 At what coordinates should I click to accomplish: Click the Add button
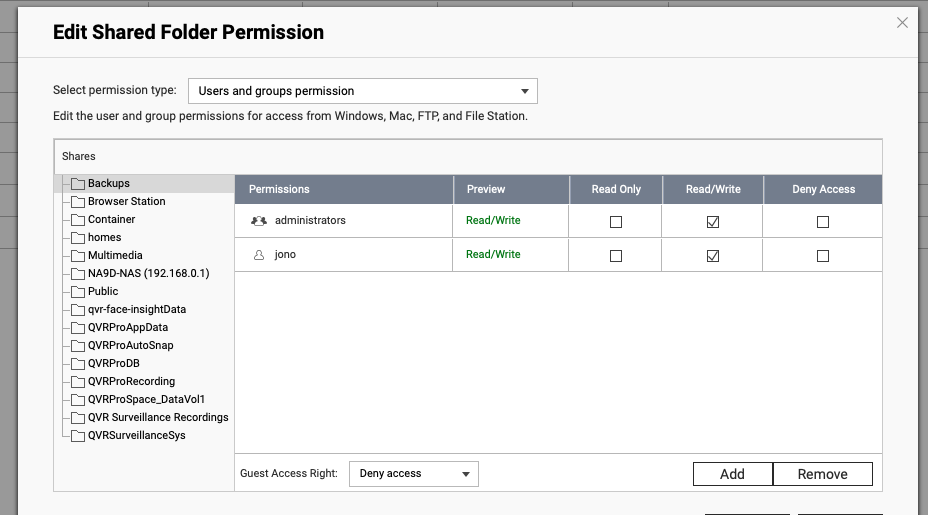coord(732,474)
